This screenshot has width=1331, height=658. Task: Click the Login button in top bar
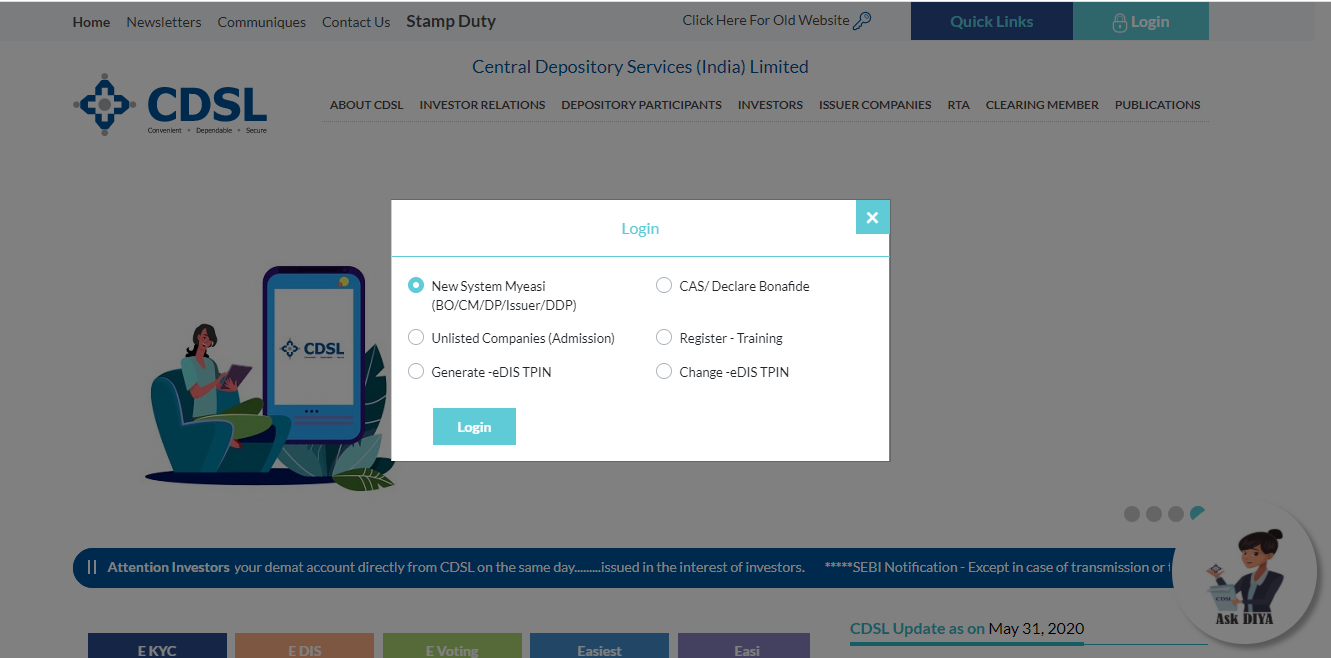(x=1141, y=21)
